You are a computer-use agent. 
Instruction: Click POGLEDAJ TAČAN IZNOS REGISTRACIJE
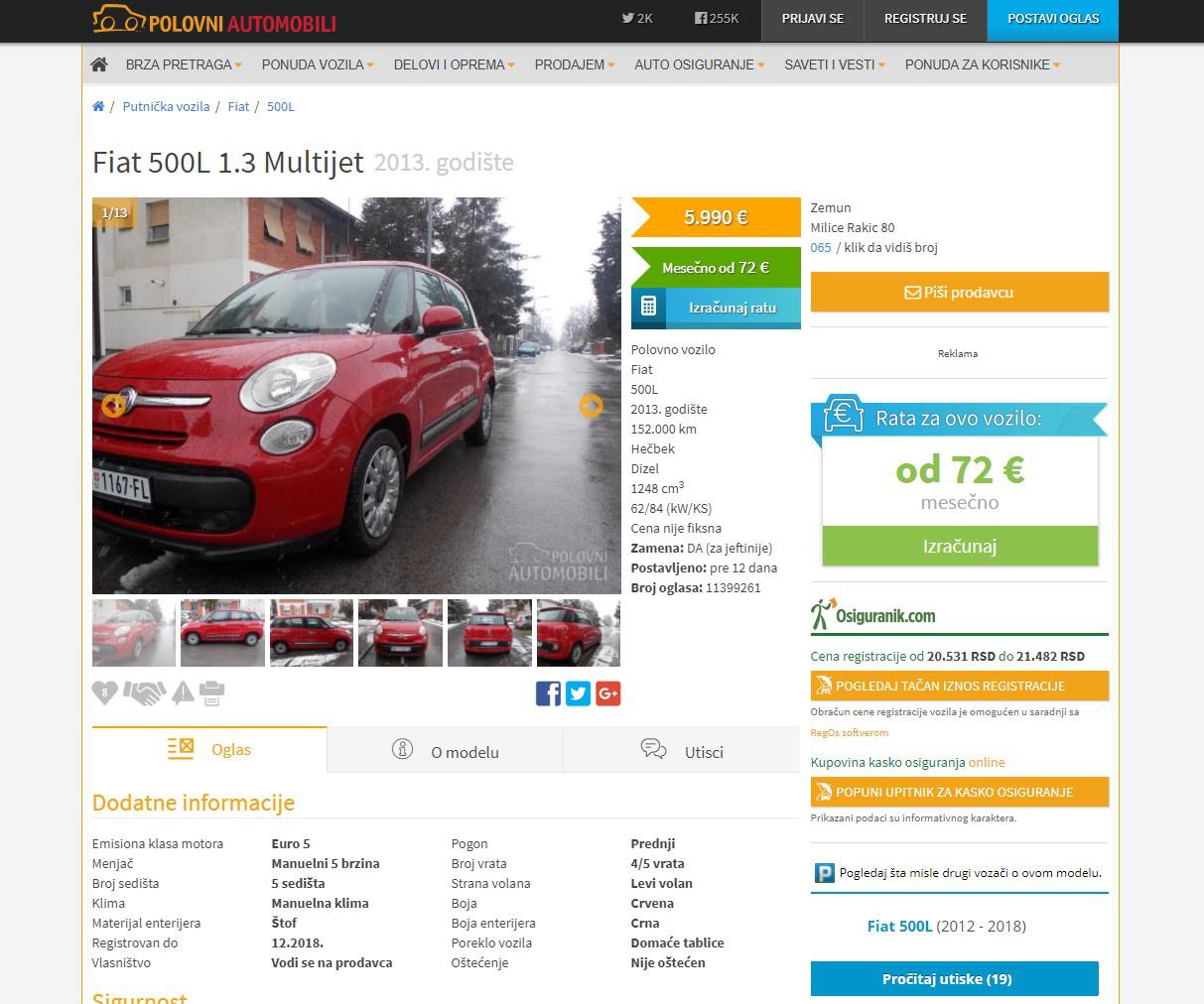coord(960,686)
